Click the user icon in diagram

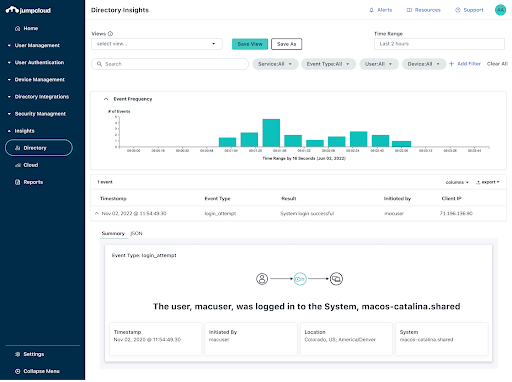(262, 279)
